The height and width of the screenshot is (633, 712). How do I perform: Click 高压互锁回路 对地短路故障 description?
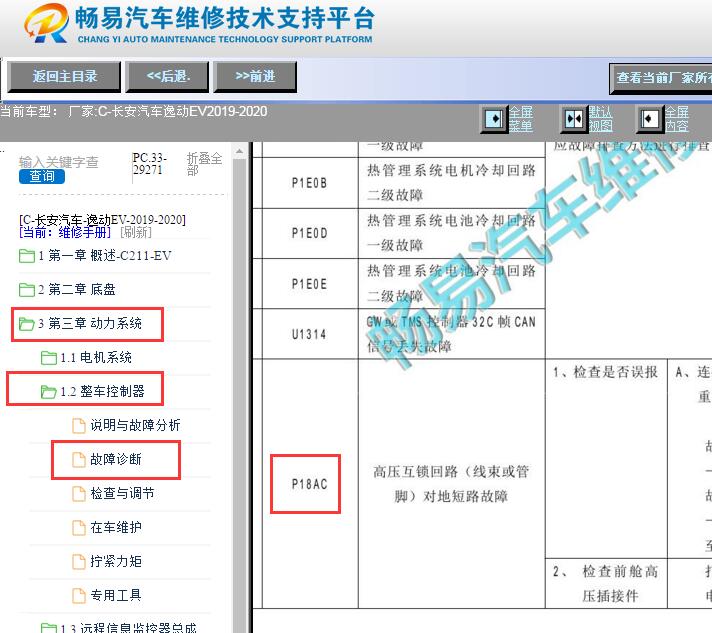click(x=451, y=484)
